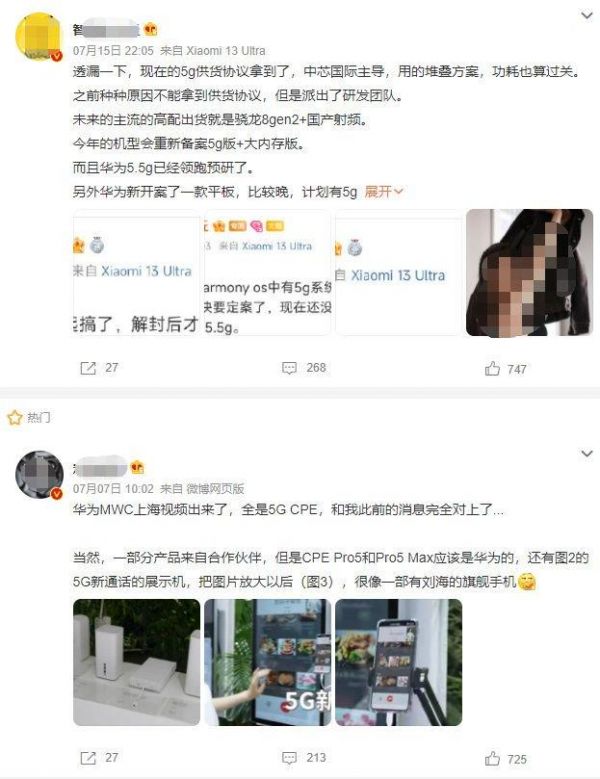This screenshot has width=600, height=779.
Task: Open second post's chevron options menu
Action: [587, 454]
